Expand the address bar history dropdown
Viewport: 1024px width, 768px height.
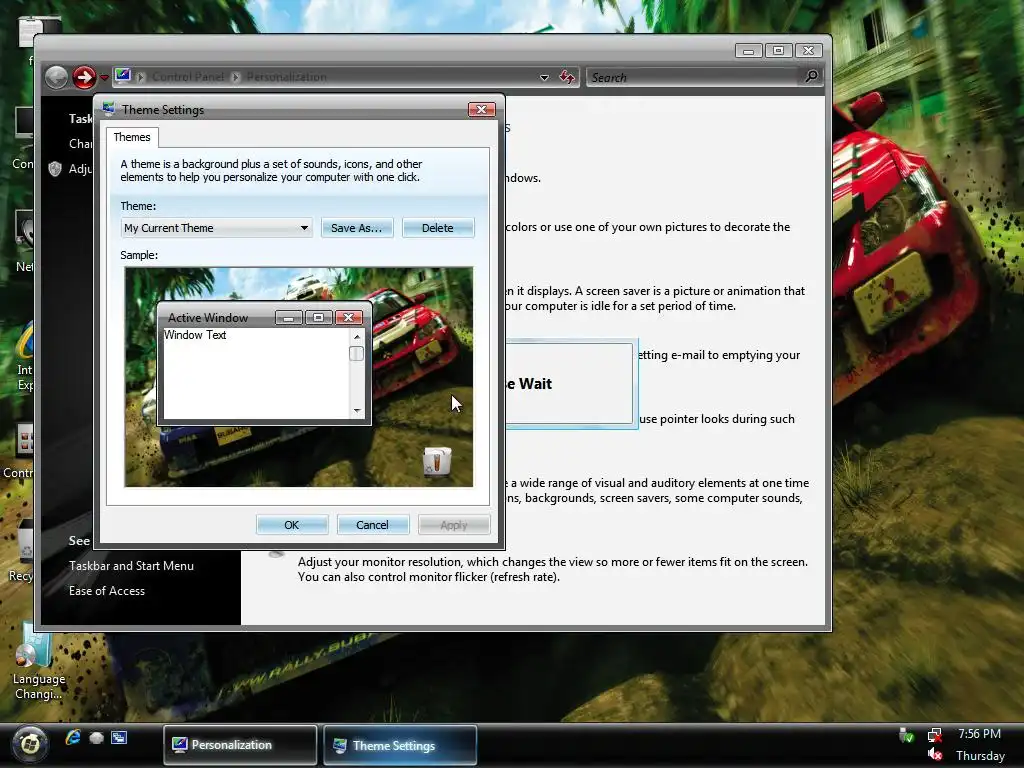(x=544, y=78)
